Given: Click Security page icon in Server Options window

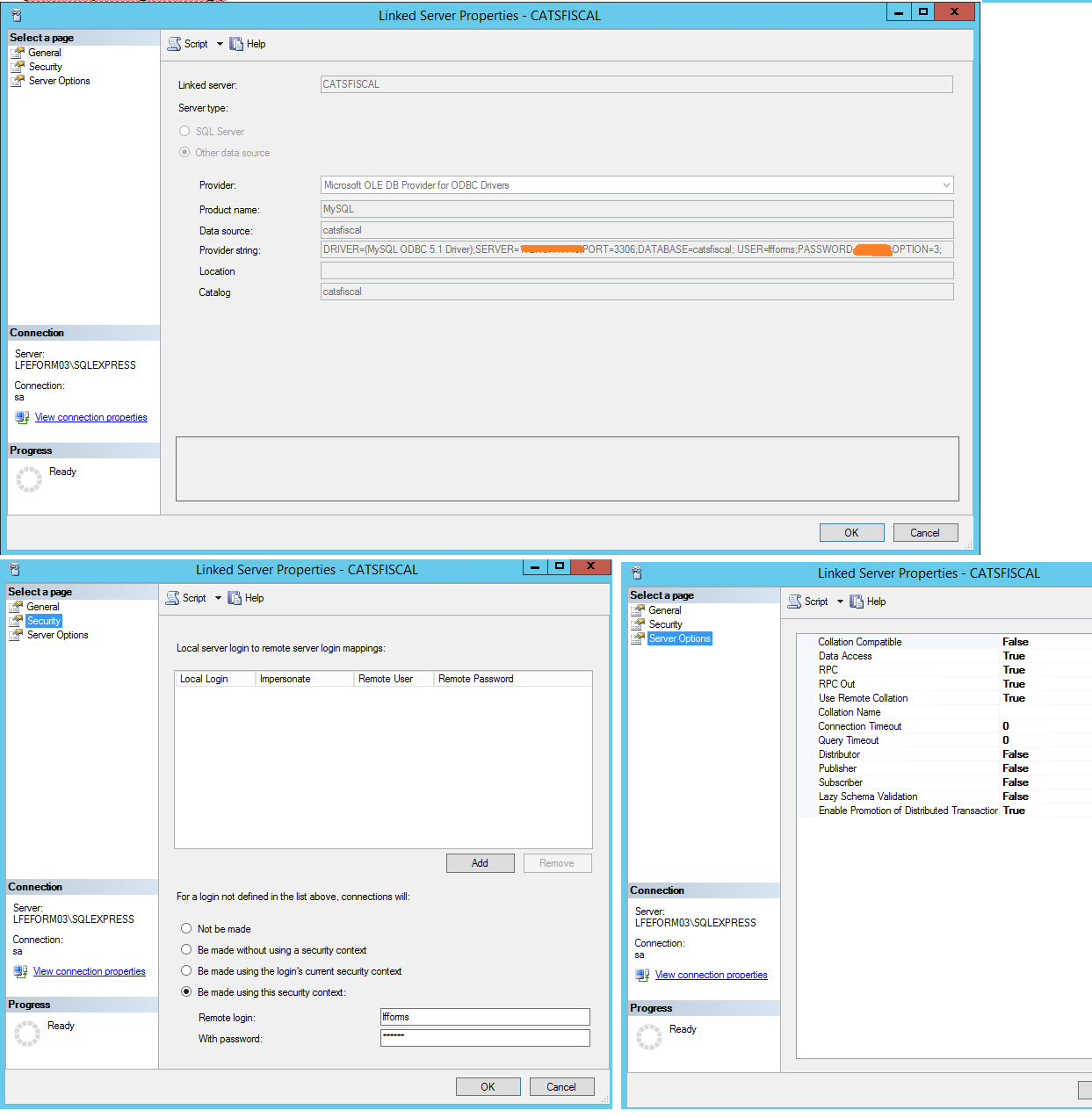Looking at the screenshot, I should [638, 624].
